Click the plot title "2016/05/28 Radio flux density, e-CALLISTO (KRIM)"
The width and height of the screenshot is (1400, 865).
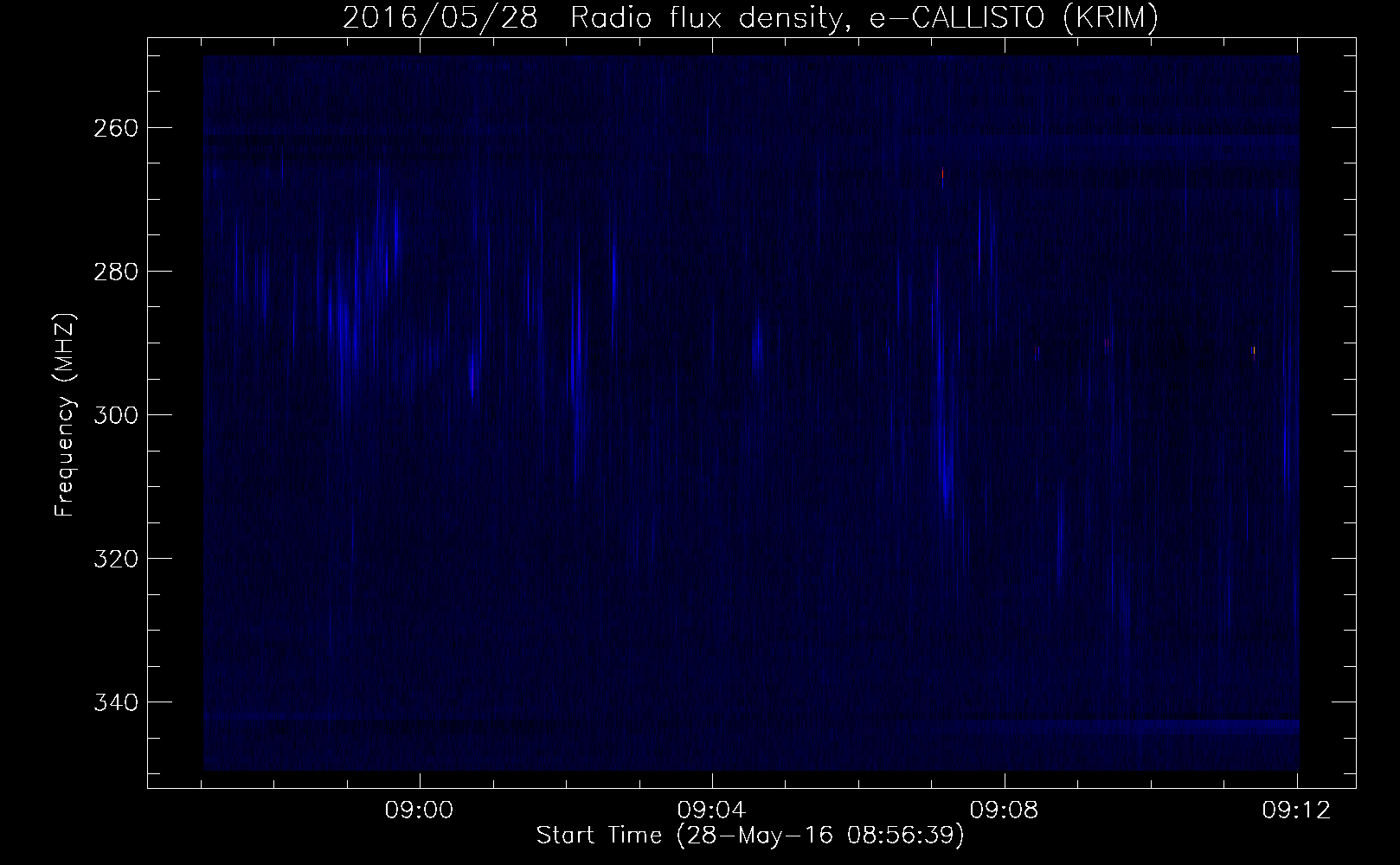pos(750,18)
